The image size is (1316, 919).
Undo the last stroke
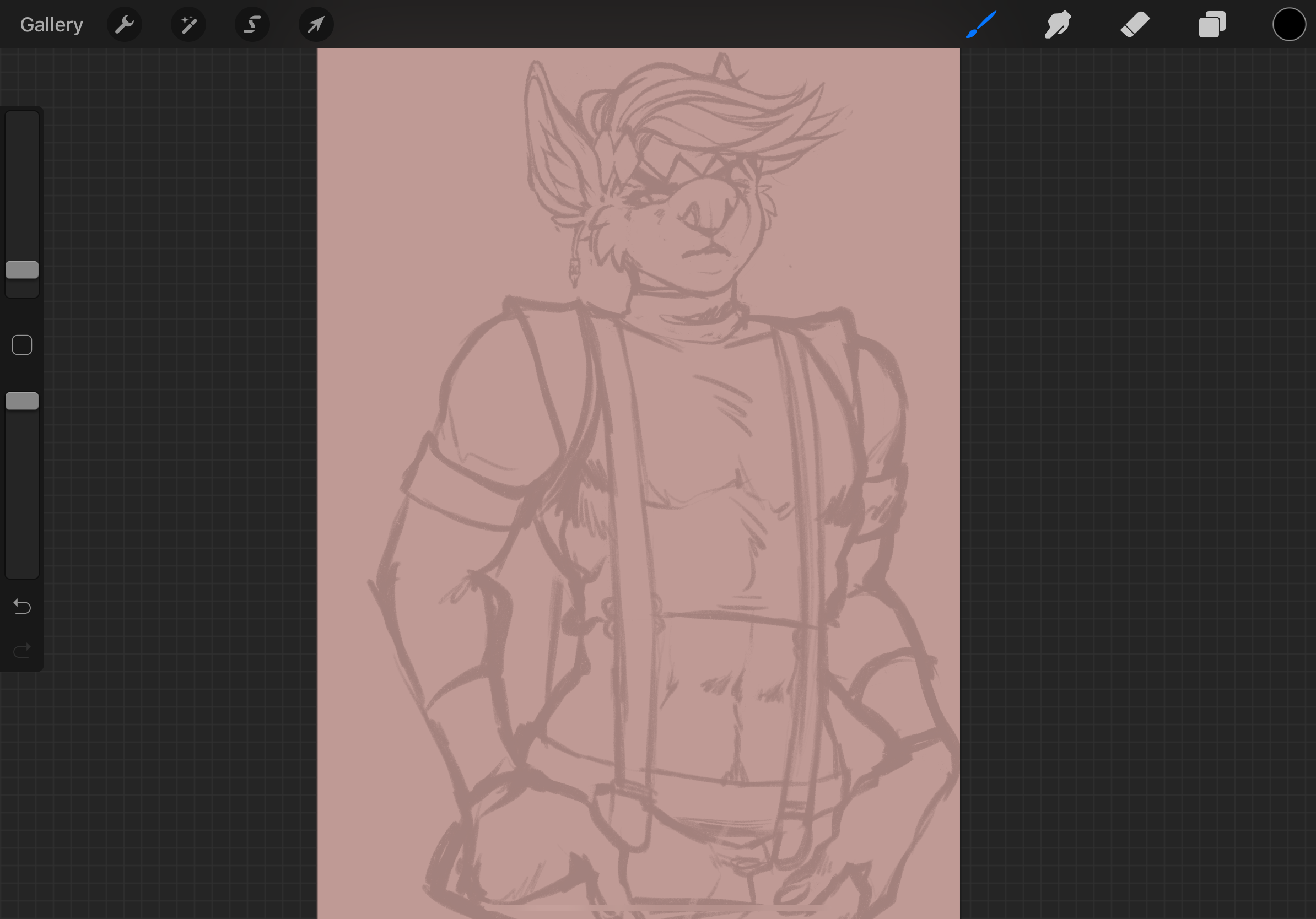pos(23,606)
